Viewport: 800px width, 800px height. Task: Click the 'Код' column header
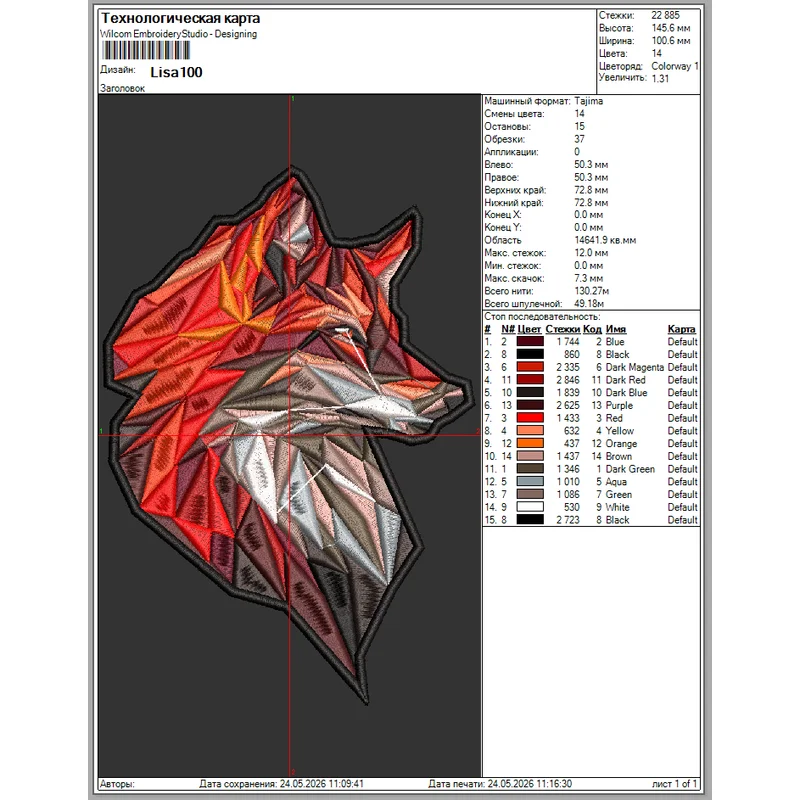(592, 329)
